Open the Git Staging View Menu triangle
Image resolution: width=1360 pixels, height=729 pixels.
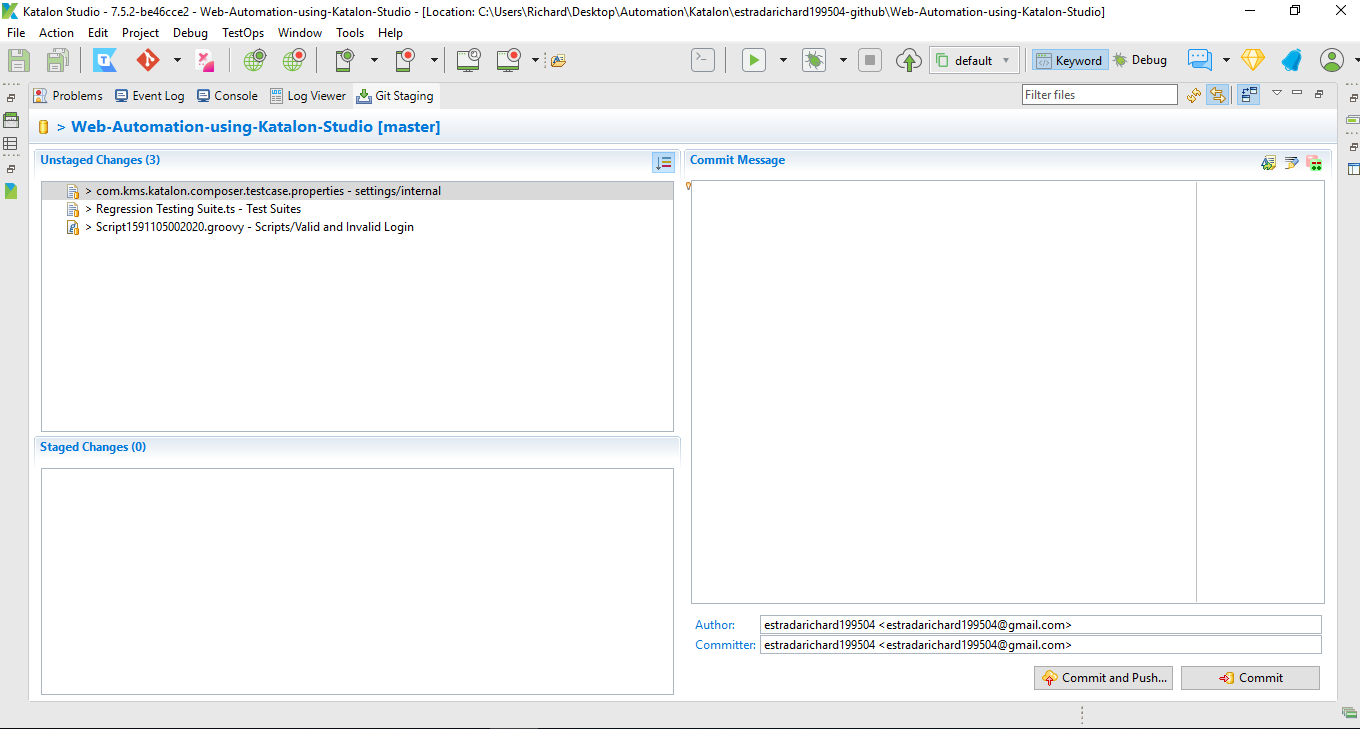pos(1277,93)
